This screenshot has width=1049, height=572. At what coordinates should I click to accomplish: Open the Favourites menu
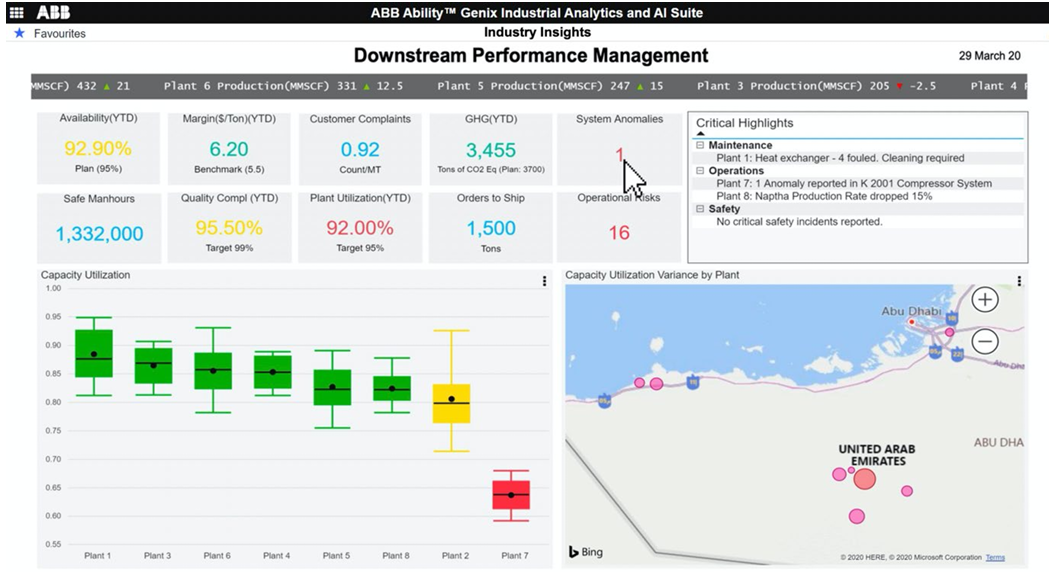point(59,33)
